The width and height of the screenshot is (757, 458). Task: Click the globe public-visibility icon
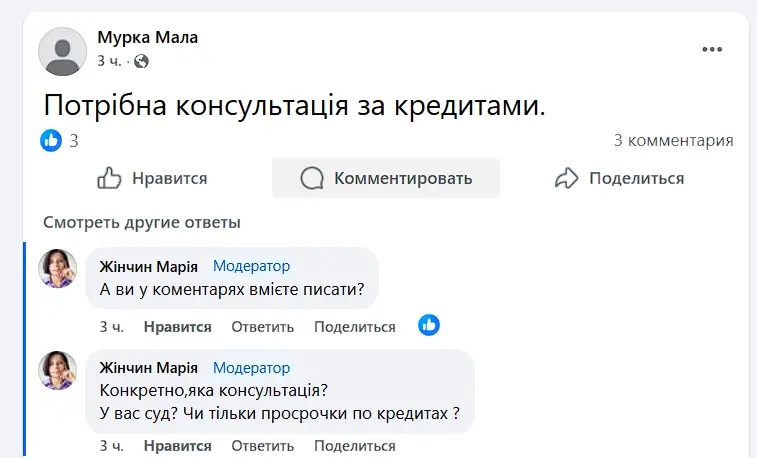141,61
